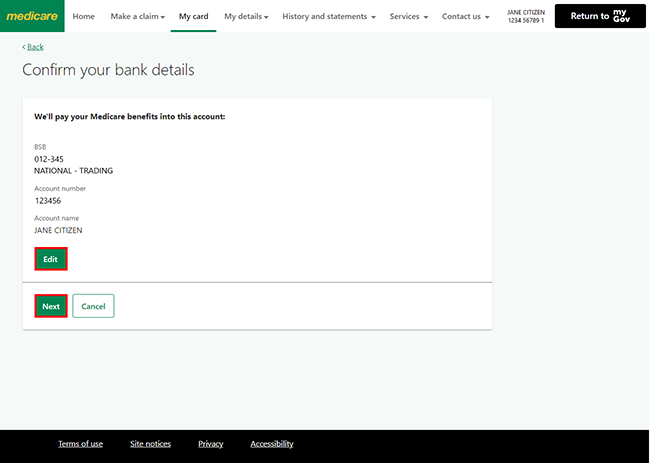Click the Edit button
The height and width of the screenshot is (463, 650).
point(51,259)
